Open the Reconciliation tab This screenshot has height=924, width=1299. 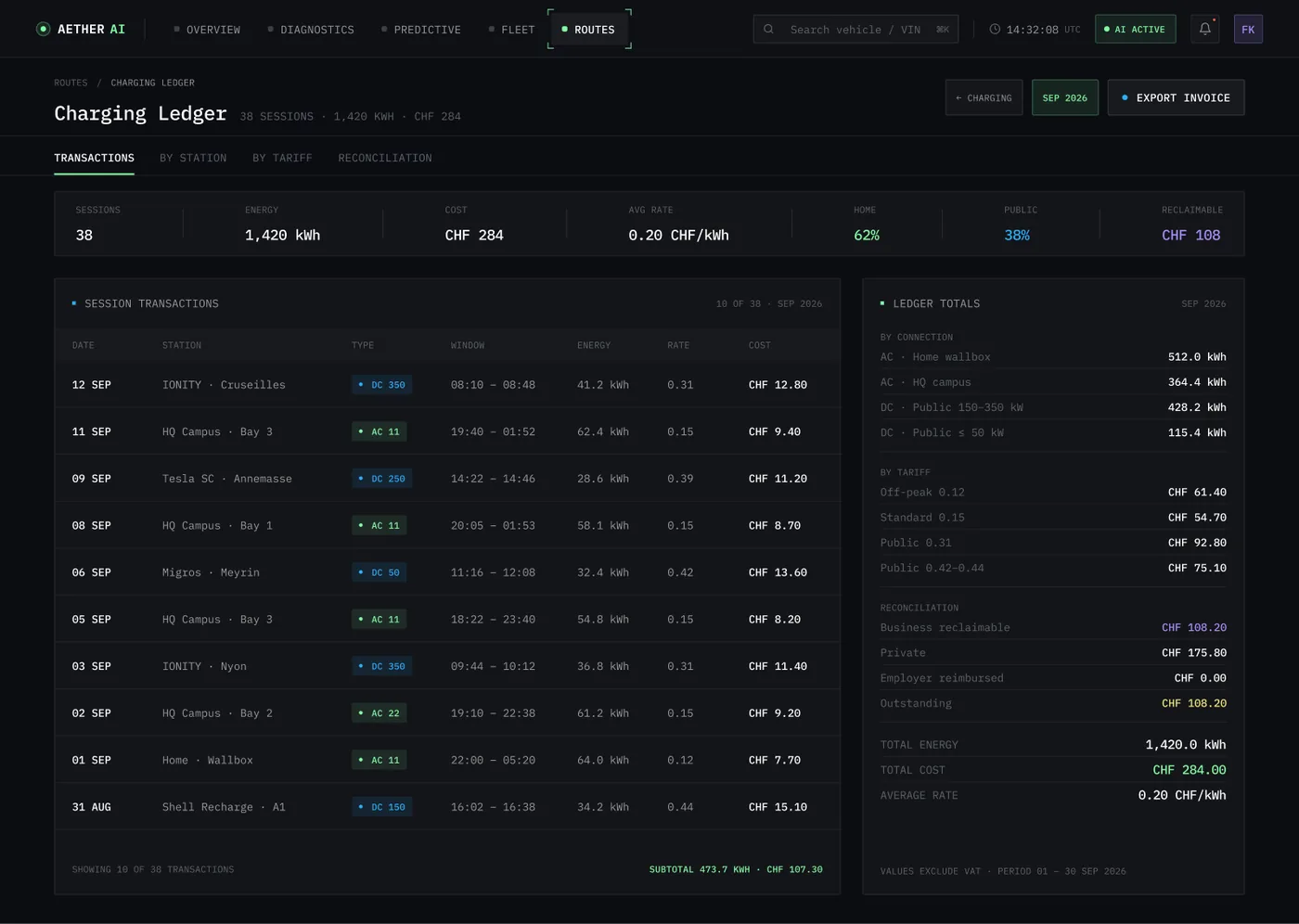[385, 159]
